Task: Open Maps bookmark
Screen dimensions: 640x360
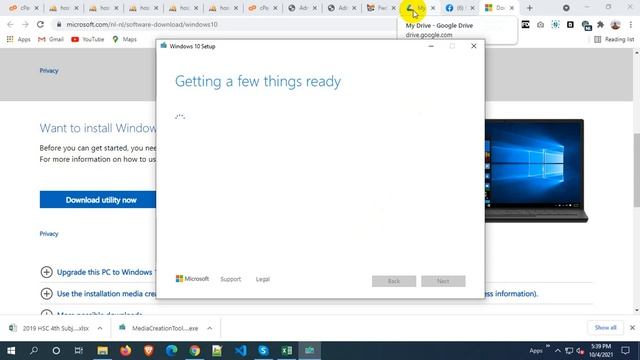Action: click(124, 39)
